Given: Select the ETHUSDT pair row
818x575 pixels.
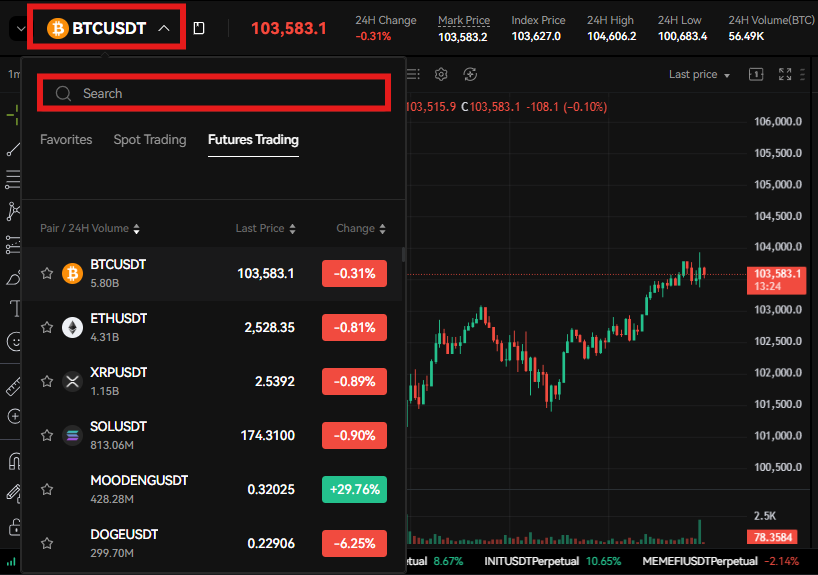Looking at the screenshot, I should [x=213, y=327].
